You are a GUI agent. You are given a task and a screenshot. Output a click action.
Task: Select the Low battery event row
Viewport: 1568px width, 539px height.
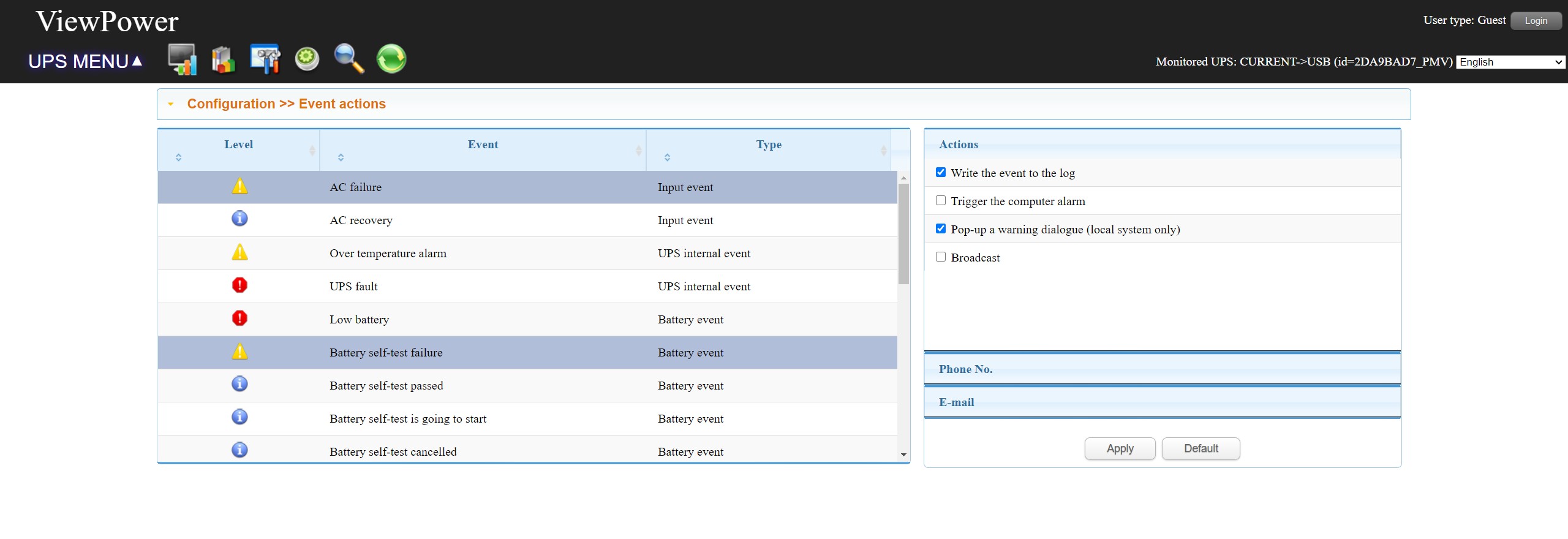[527, 319]
